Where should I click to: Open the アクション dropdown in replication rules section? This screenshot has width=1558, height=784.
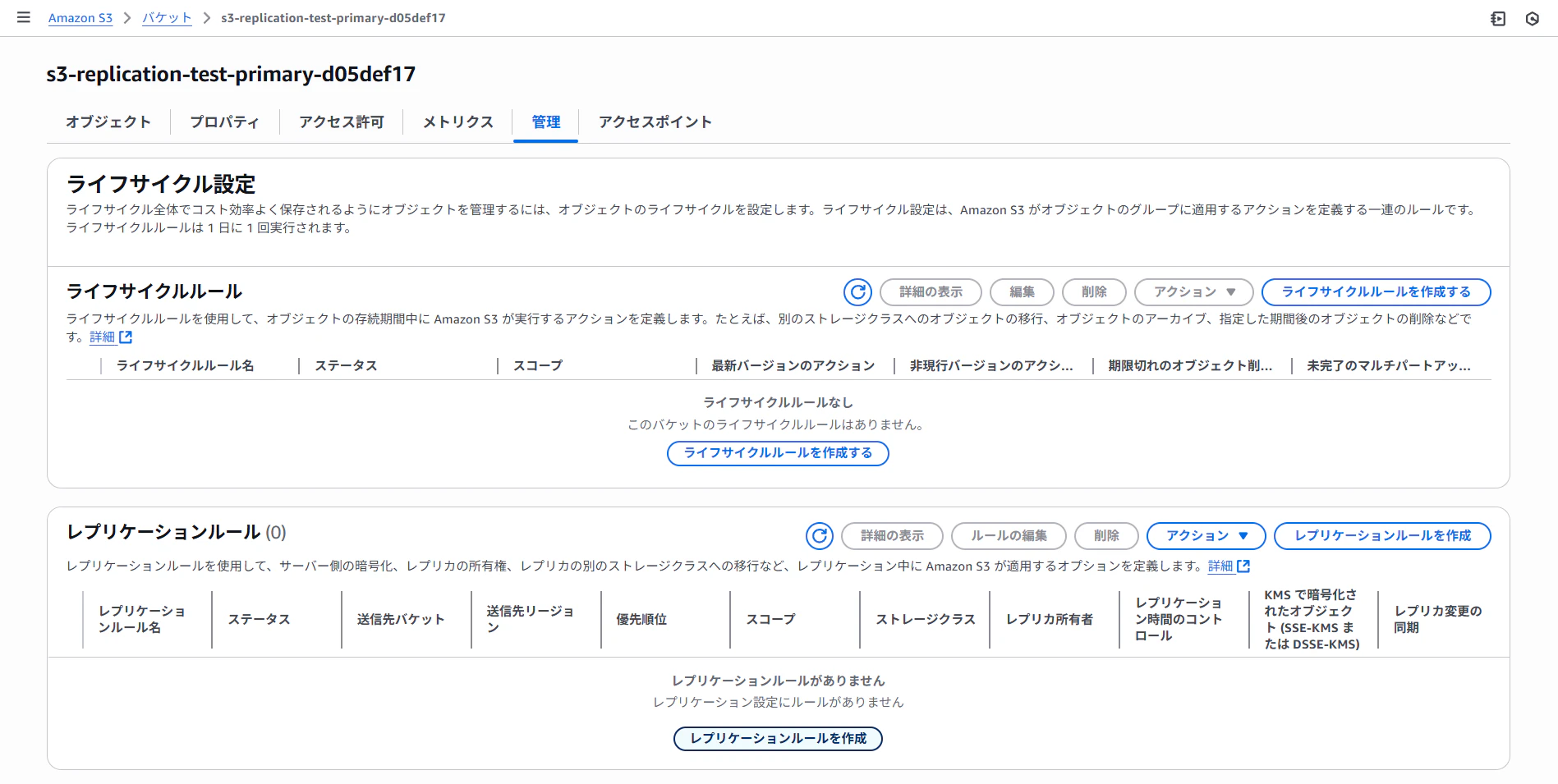[x=1206, y=536]
